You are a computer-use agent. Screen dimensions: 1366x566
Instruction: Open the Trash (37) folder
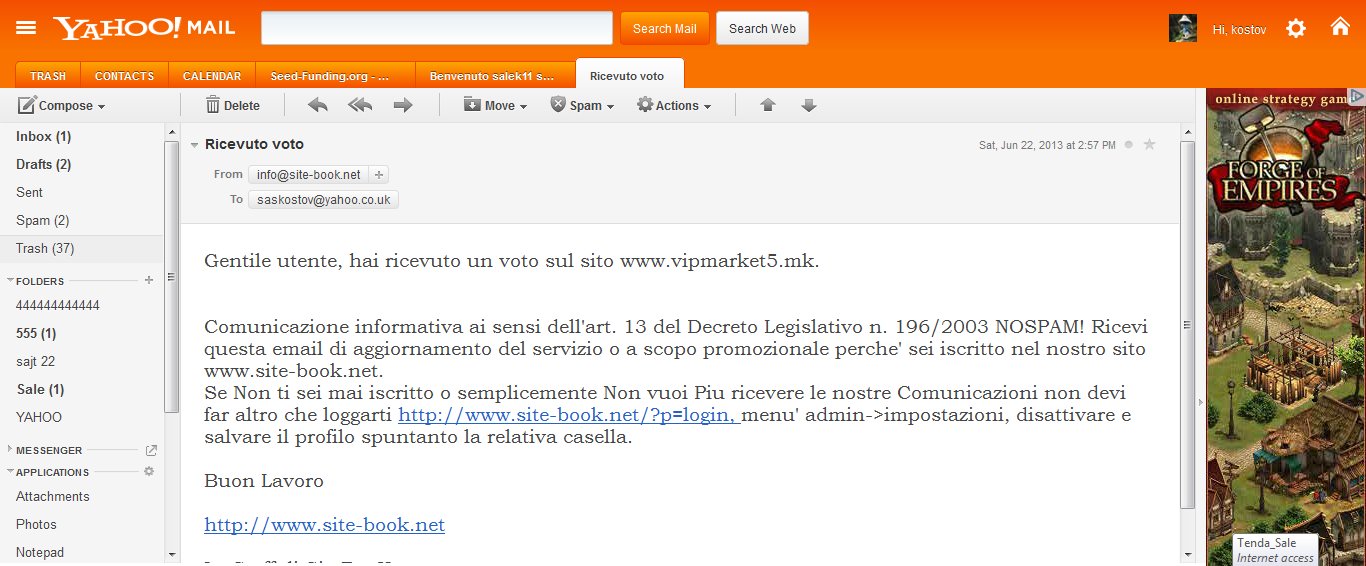82,248
